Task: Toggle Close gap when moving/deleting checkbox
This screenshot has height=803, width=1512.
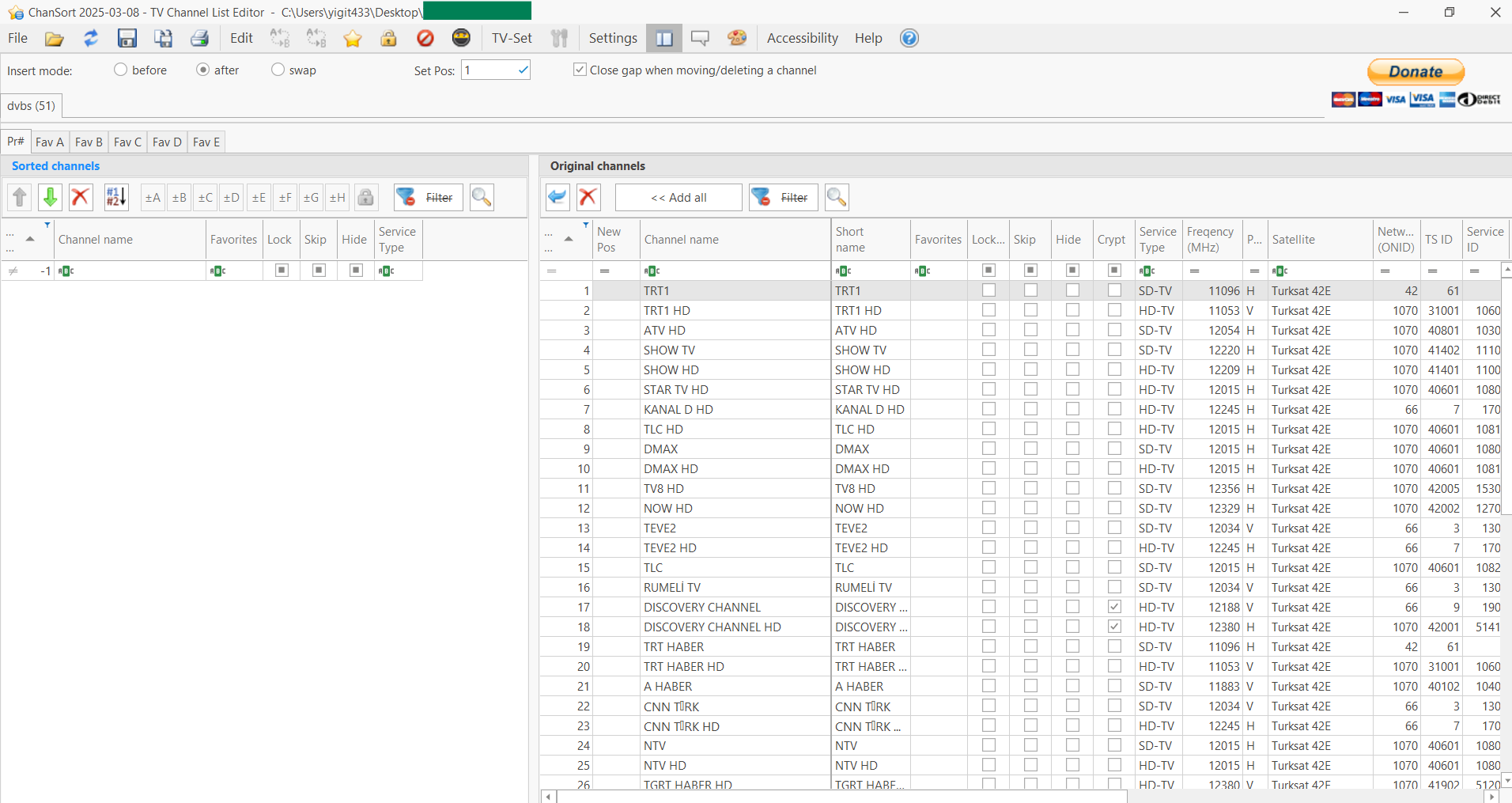Action: [580, 70]
